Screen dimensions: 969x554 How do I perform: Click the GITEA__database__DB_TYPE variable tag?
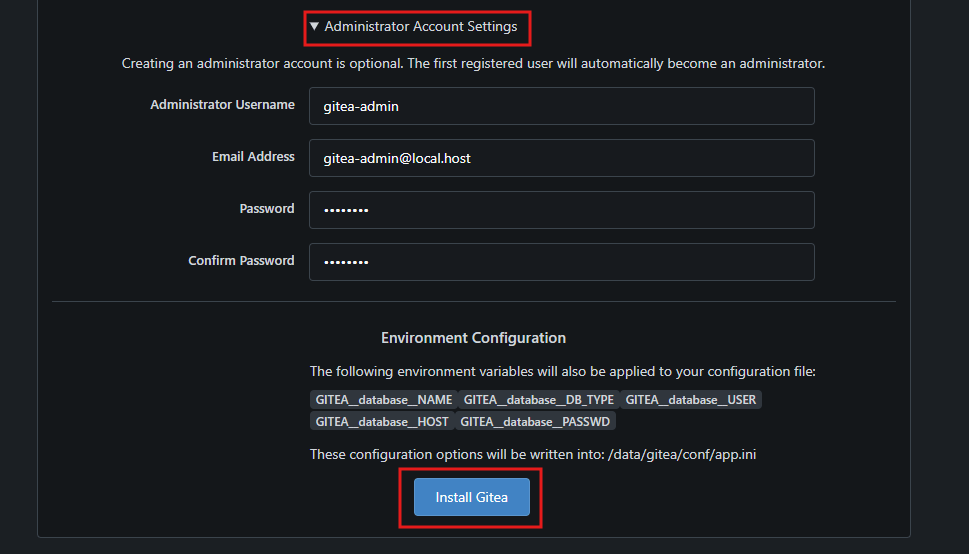tap(539, 399)
